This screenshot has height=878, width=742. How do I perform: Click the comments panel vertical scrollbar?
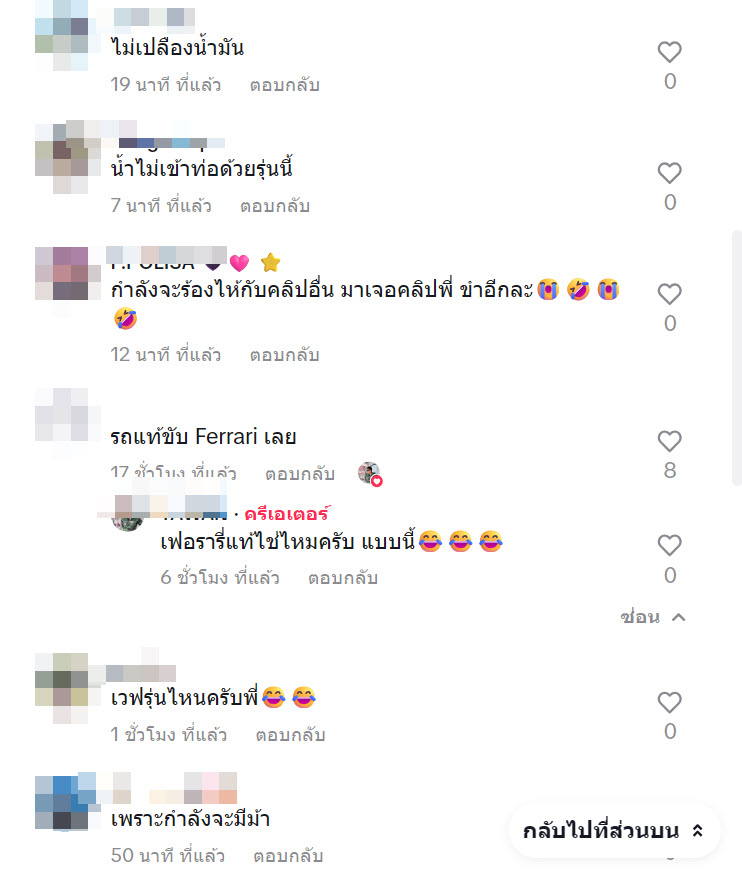coord(737,358)
